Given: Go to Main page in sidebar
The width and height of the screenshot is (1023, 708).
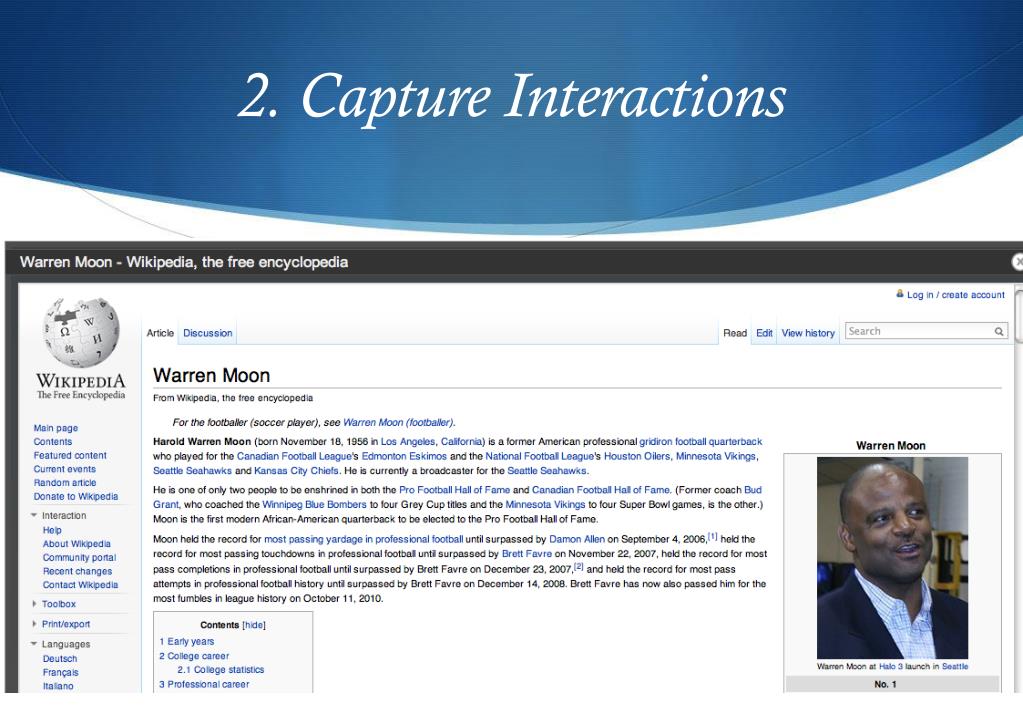Looking at the screenshot, I should tap(55, 428).
